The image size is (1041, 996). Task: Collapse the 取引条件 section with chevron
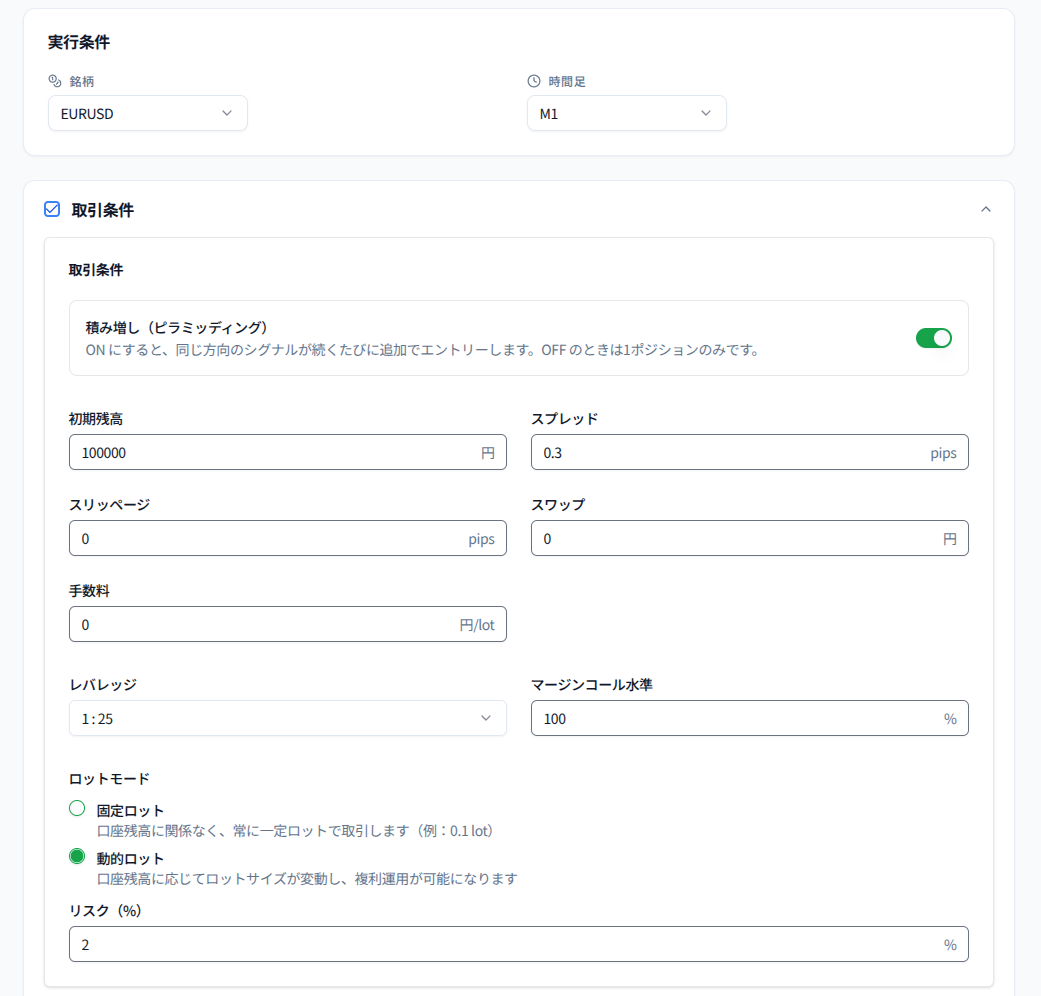[985, 209]
